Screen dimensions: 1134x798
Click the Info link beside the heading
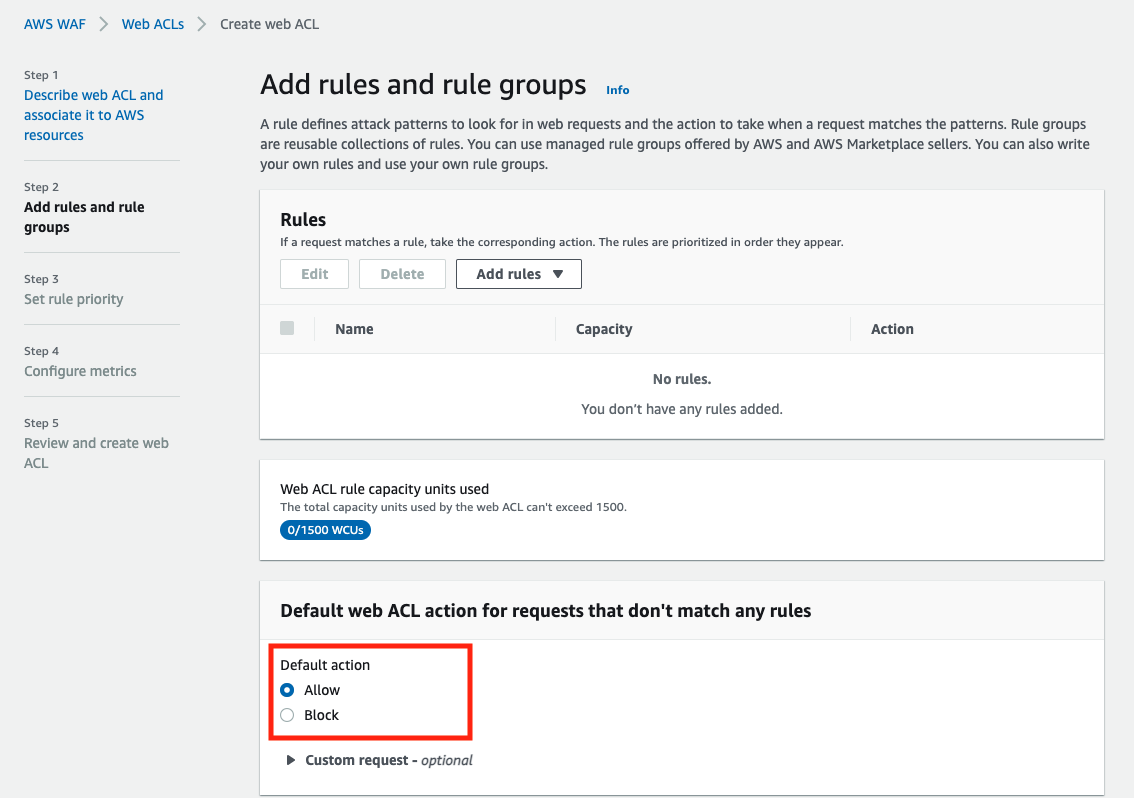[618, 90]
